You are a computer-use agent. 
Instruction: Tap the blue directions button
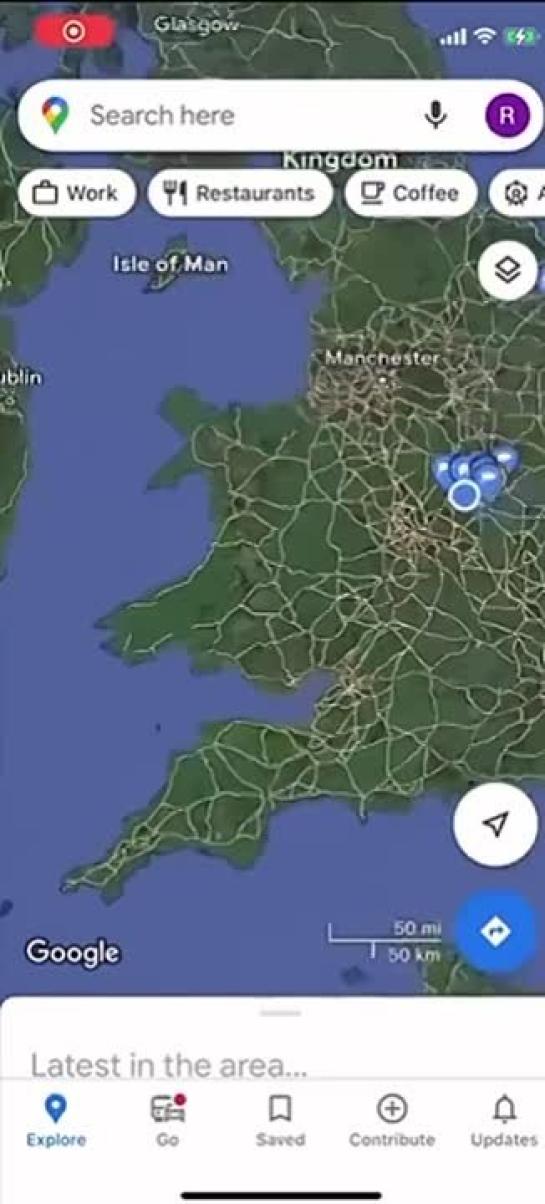(x=497, y=931)
